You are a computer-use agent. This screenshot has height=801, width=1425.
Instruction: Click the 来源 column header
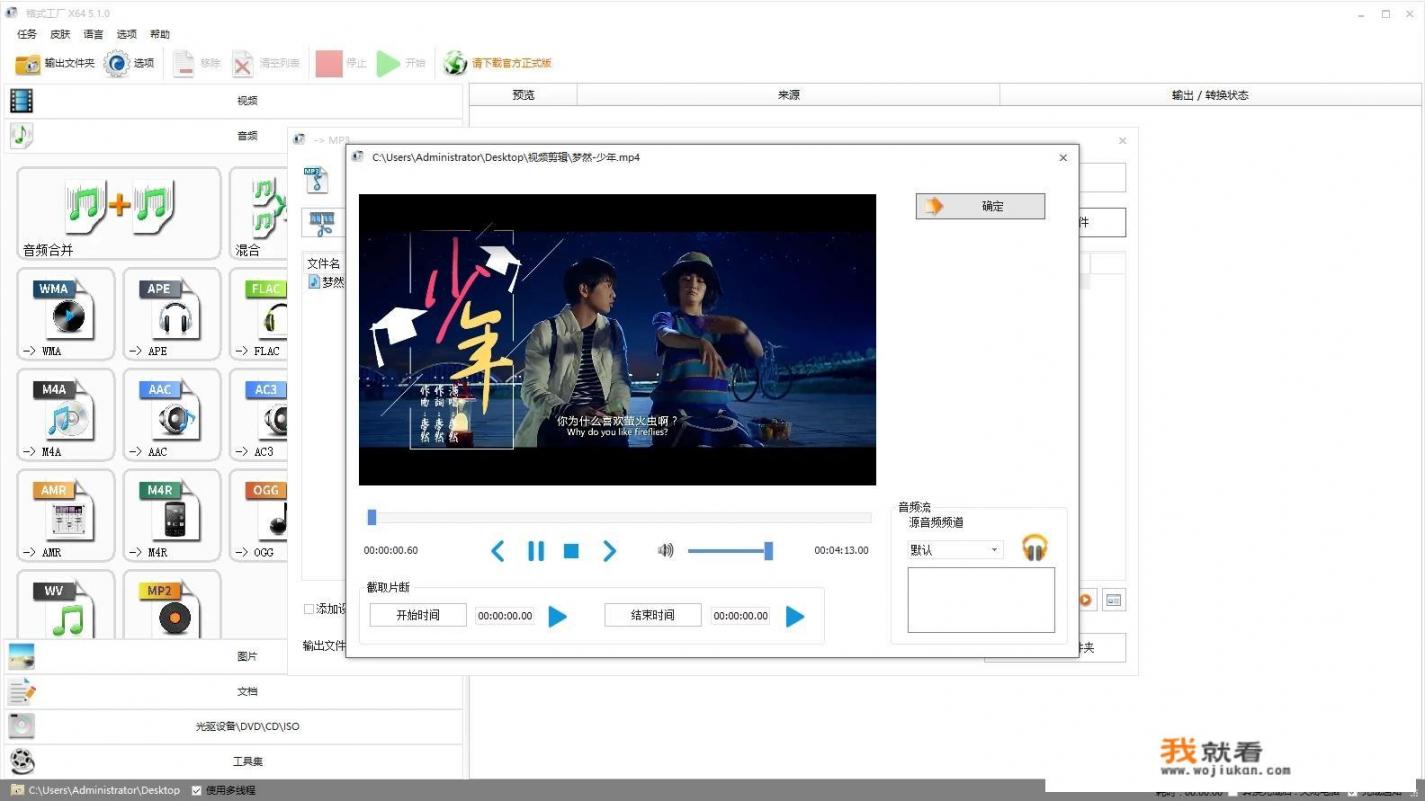pyautogui.click(x=788, y=95)
